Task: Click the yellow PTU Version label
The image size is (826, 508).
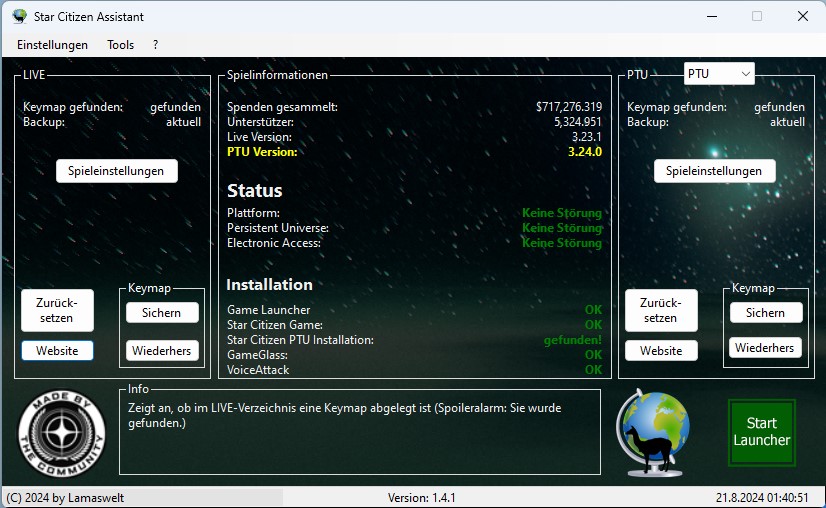Action: pos(262,152)
